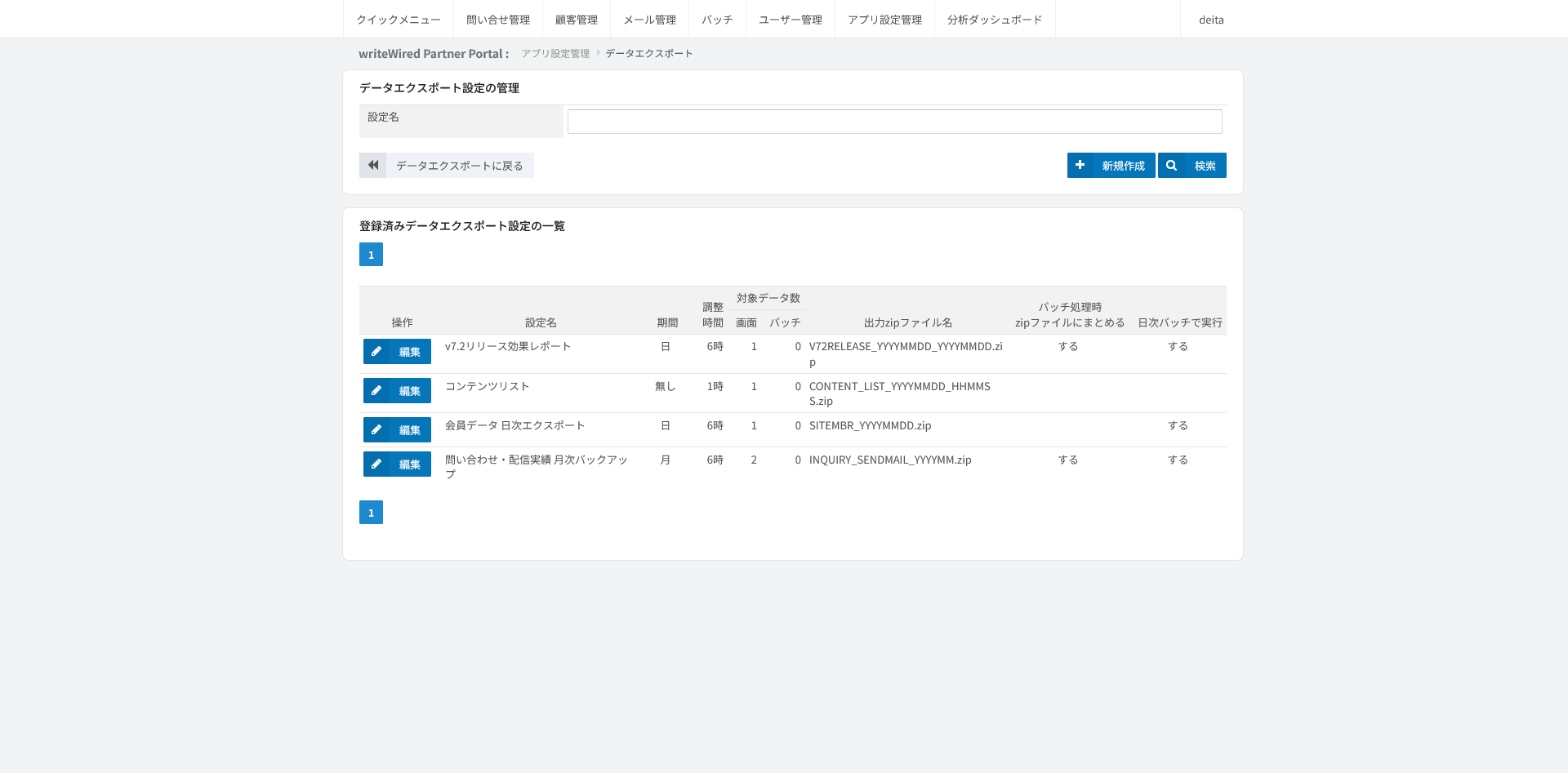Image resolution: width=1568 pixels, height=773 pixels.
Task: Click the 問い合わせ・配信実績 月次バックアップ name
Action: 537,467
